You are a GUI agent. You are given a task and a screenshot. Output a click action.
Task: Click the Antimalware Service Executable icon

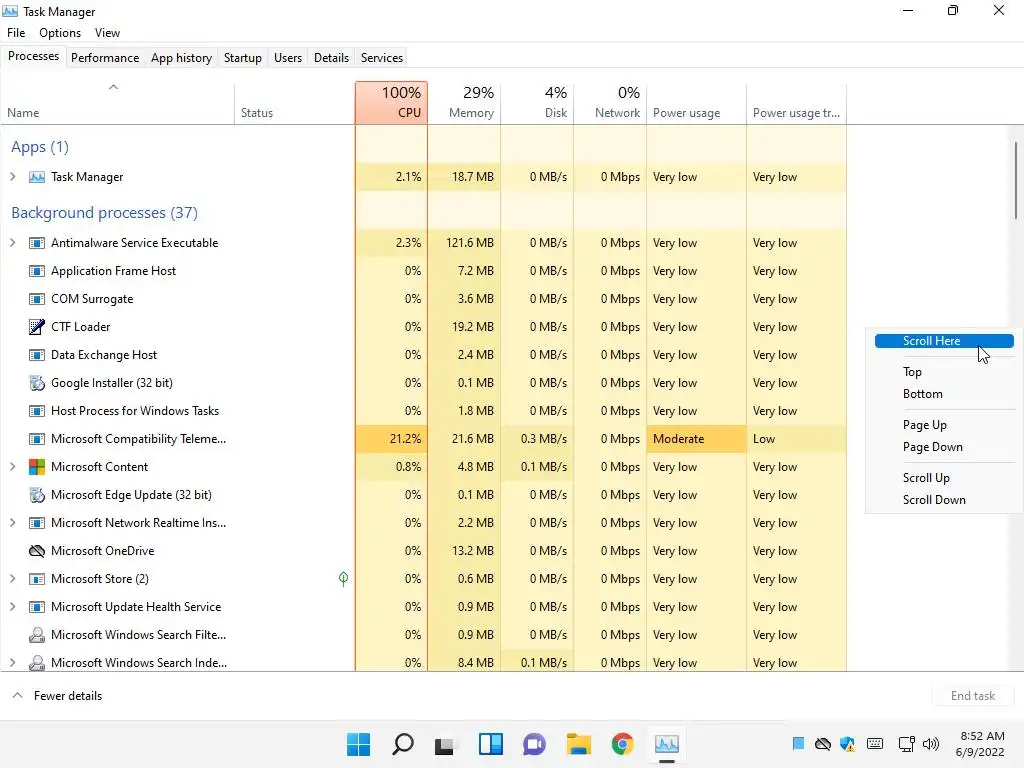[37, 243]
